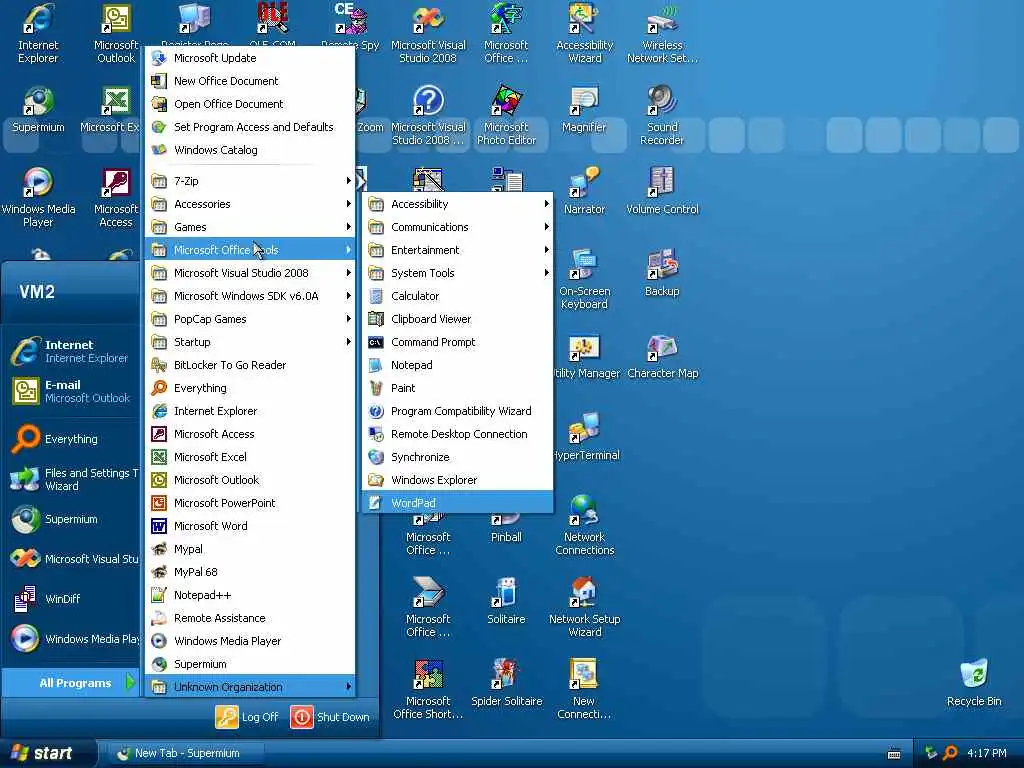1024x768 pixels.
Task: Select New Office Document entry
Action: [x=250, y=80]
